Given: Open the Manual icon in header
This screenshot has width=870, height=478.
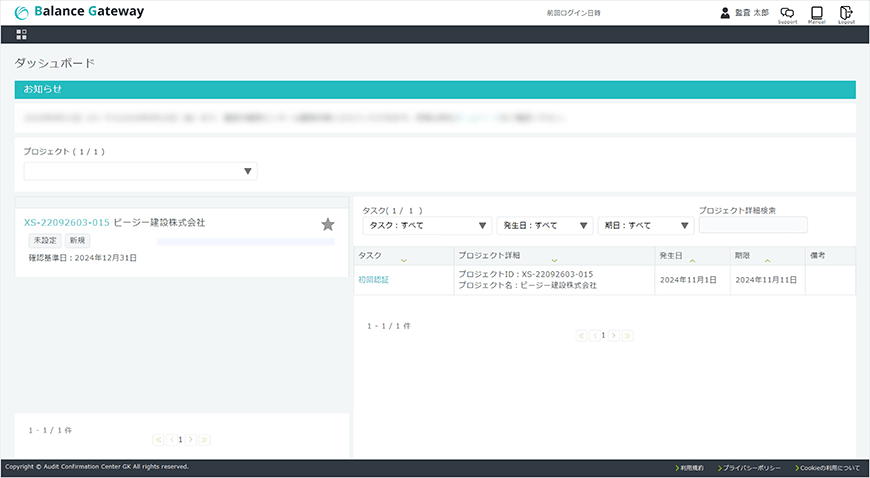Looking at the screenshot, I should click(817, 13).
